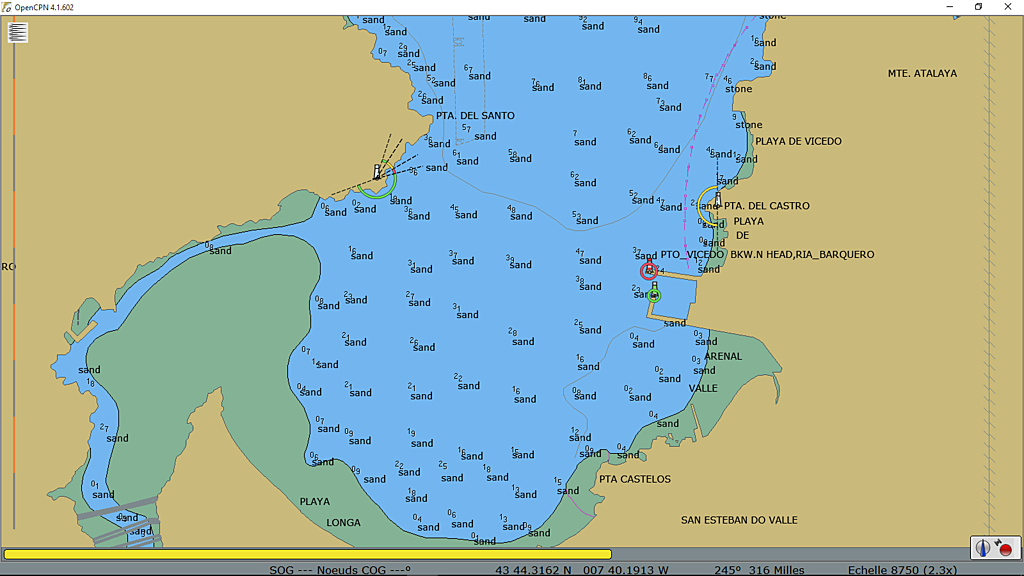Click the bearing and distance readout
Screen dimensions: 1024x576
(759, 570)
